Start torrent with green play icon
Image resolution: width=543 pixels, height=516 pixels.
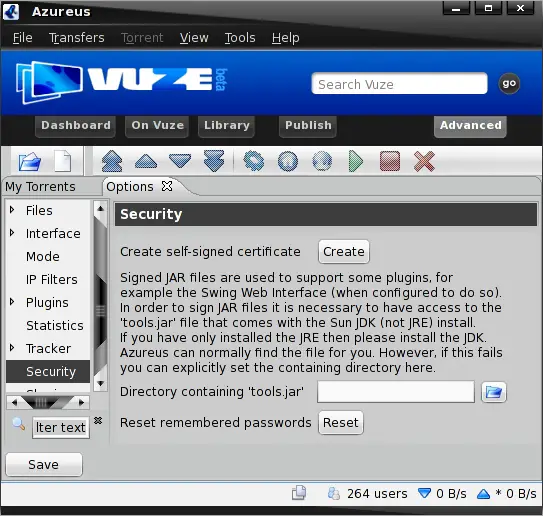[356, 161]
